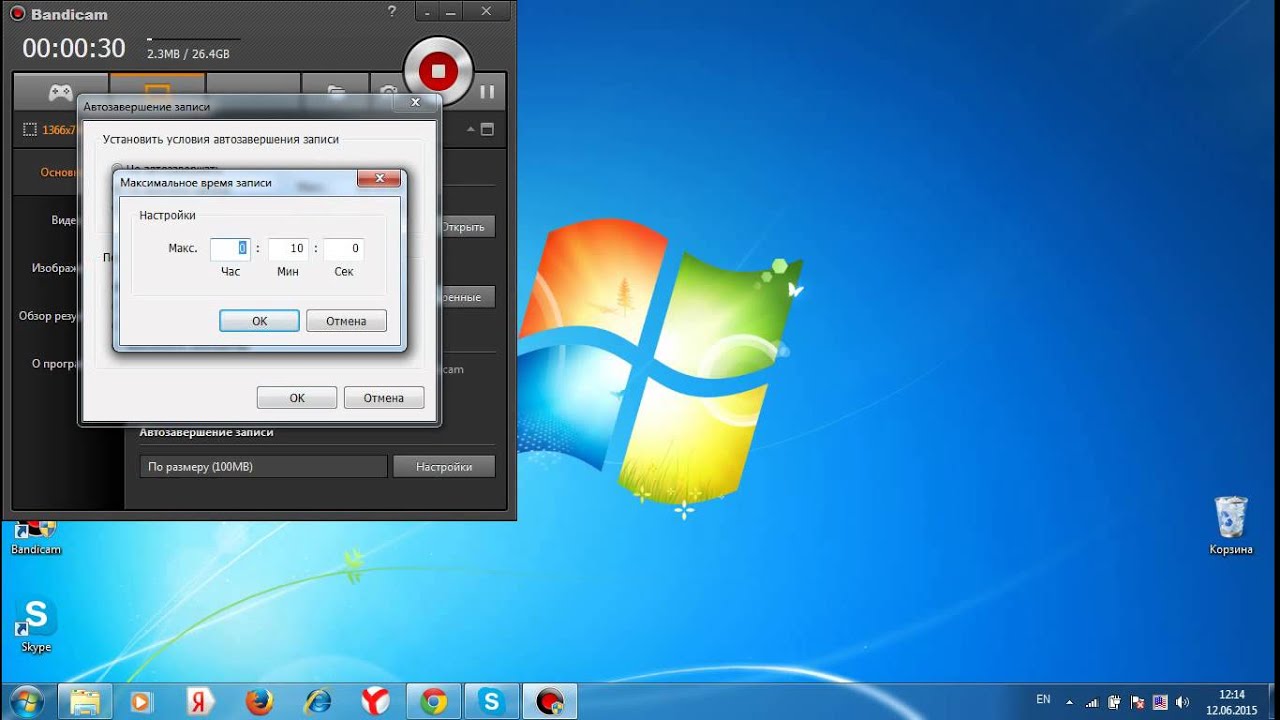Click the American flag tray icon
Image resolution: width=1280 pixels, height=720 pixels.
point(1160,701)
